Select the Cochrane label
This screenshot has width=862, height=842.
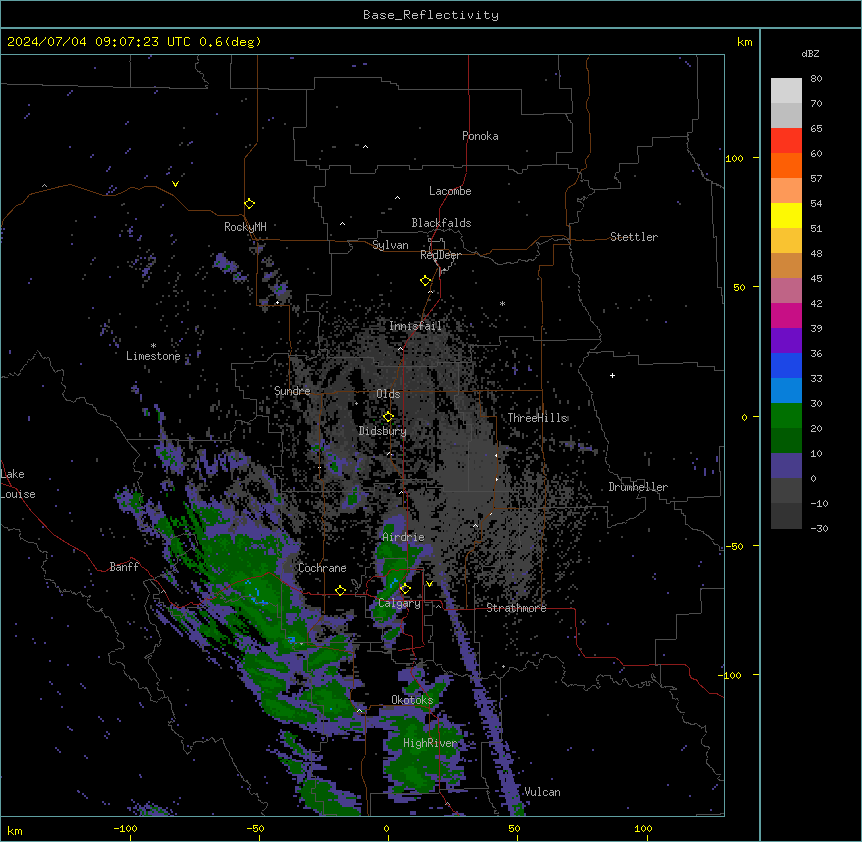(322, 568)
